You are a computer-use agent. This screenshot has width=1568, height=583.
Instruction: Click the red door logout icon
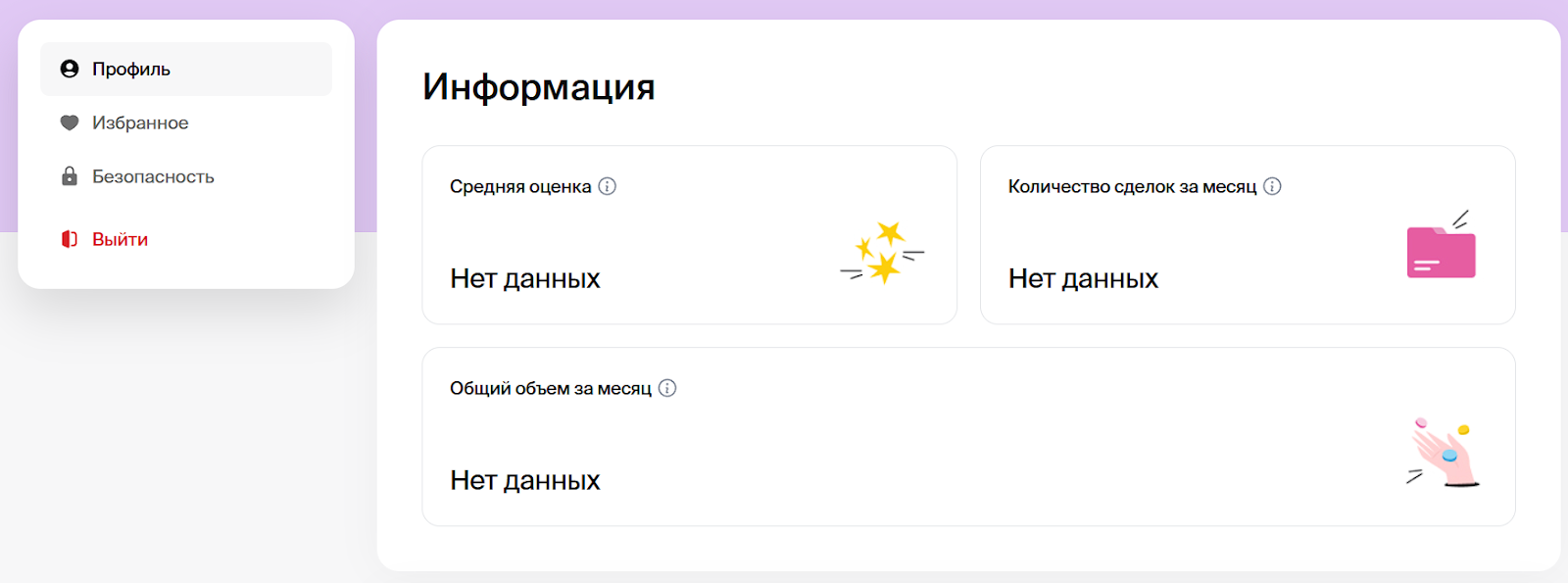tap(70, 239)
